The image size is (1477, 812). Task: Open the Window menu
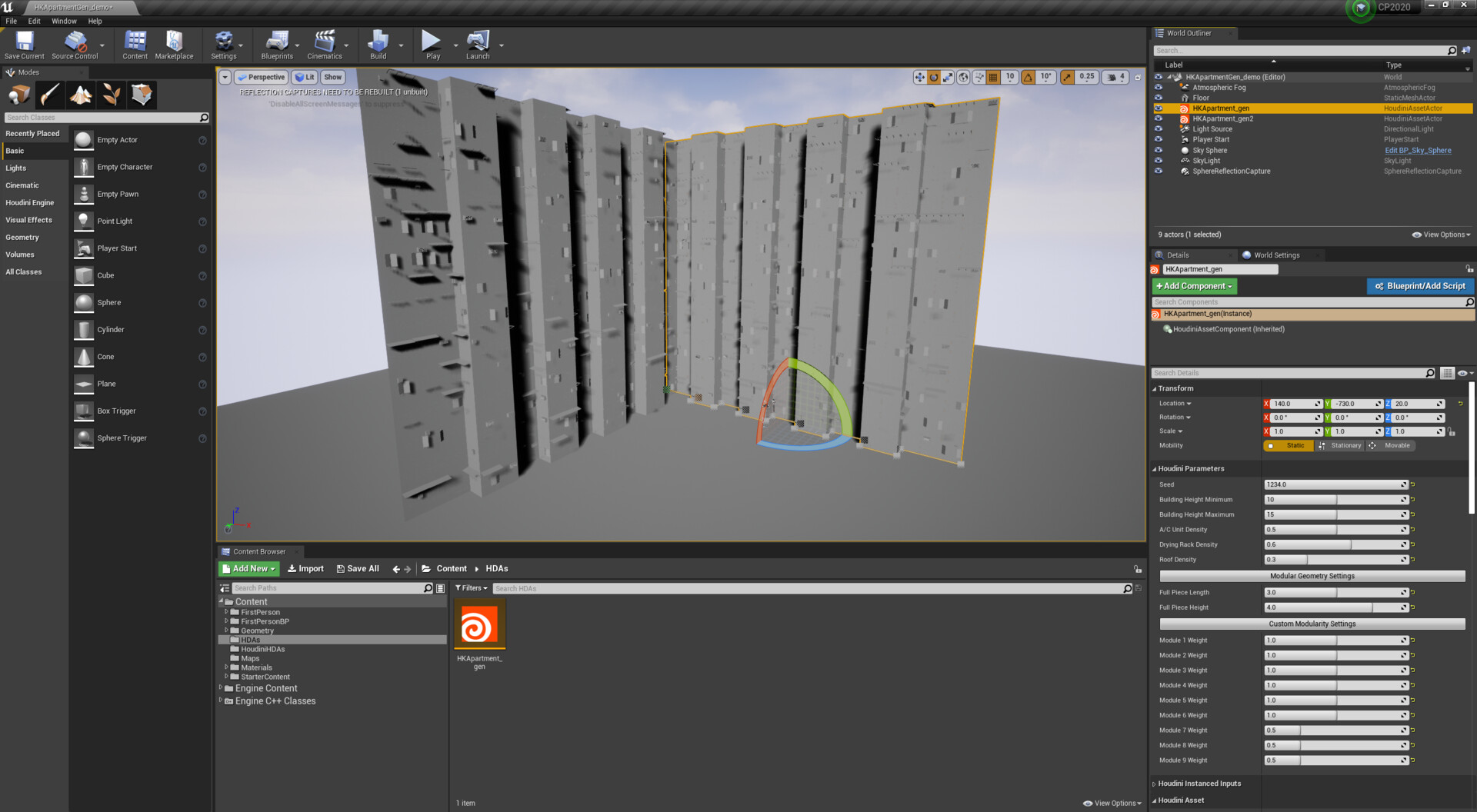click(x=64, y=21)
